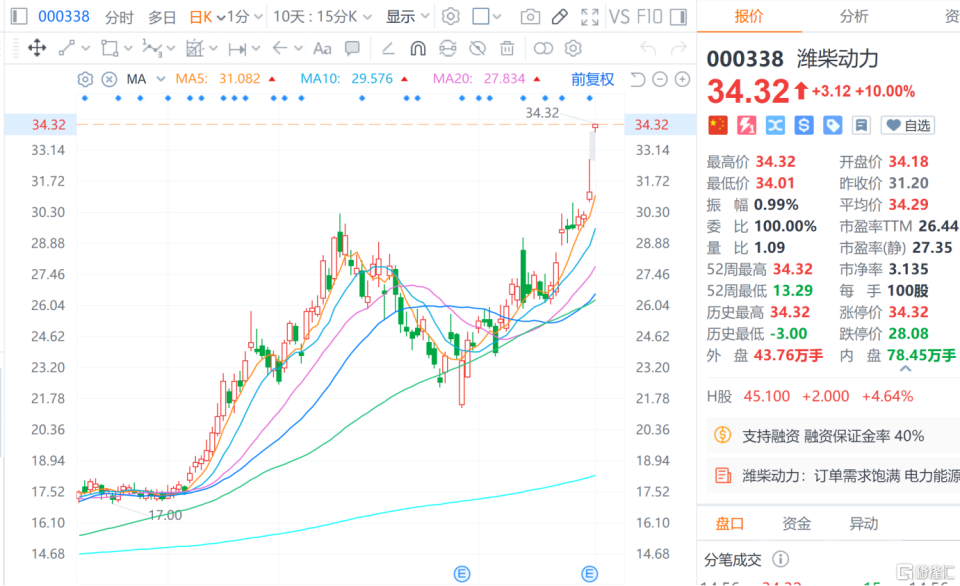Expand the MA indicator dropdown
960x586 pixels.
click(x=160, y=79)
